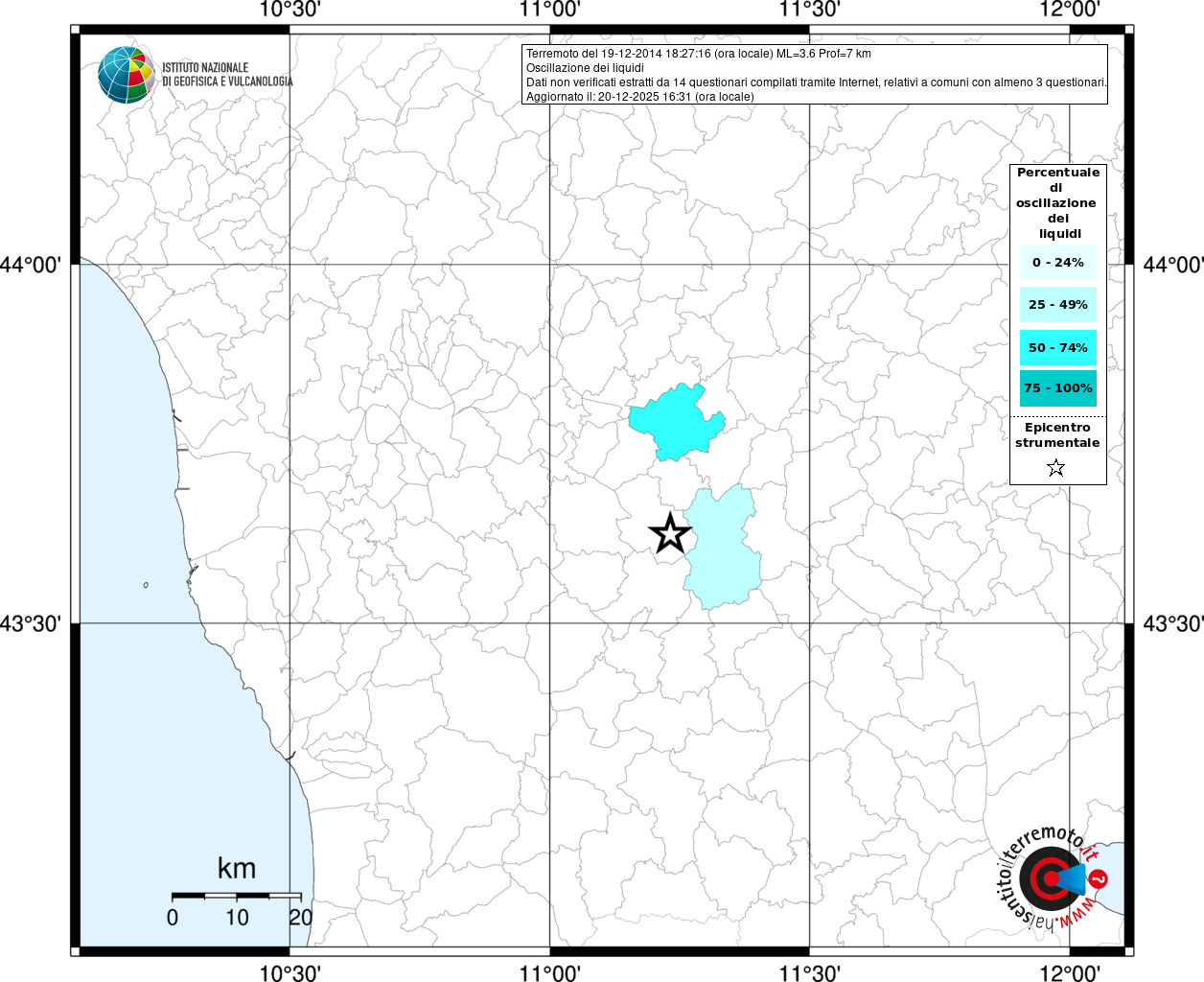
Task: Click the pale cyan municipality east of epicenter
Action: coord(724,547)
